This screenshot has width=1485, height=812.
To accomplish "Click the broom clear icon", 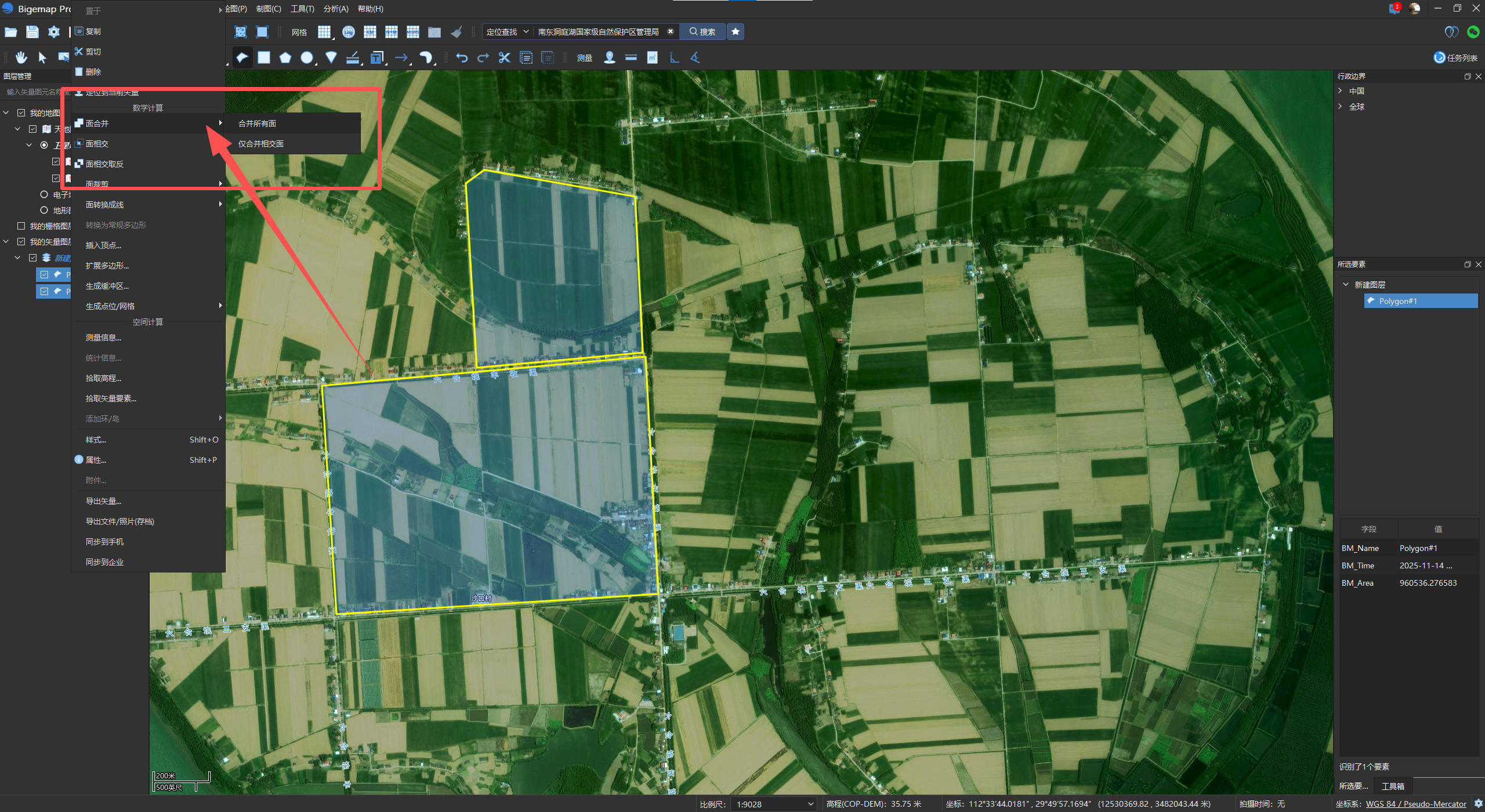I will tap(457, 32).
